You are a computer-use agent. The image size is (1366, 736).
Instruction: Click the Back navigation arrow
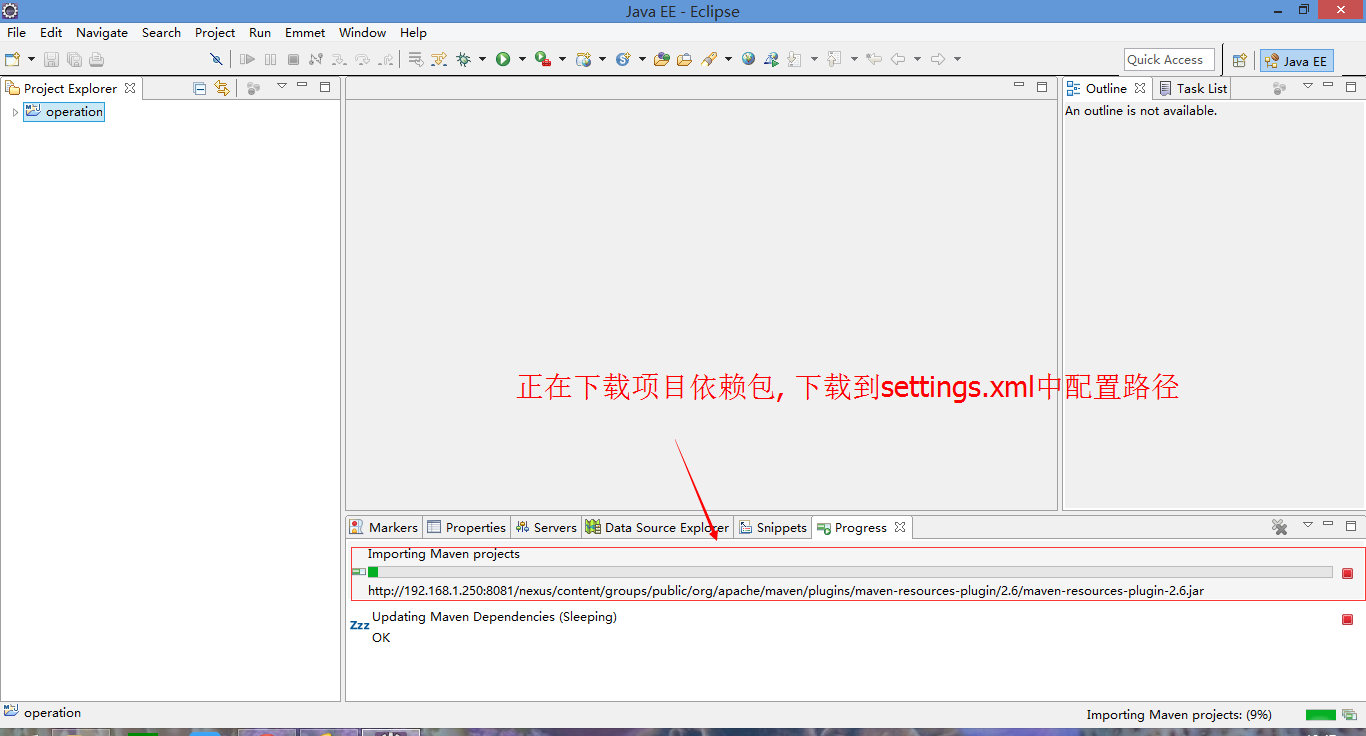(898, 60)
